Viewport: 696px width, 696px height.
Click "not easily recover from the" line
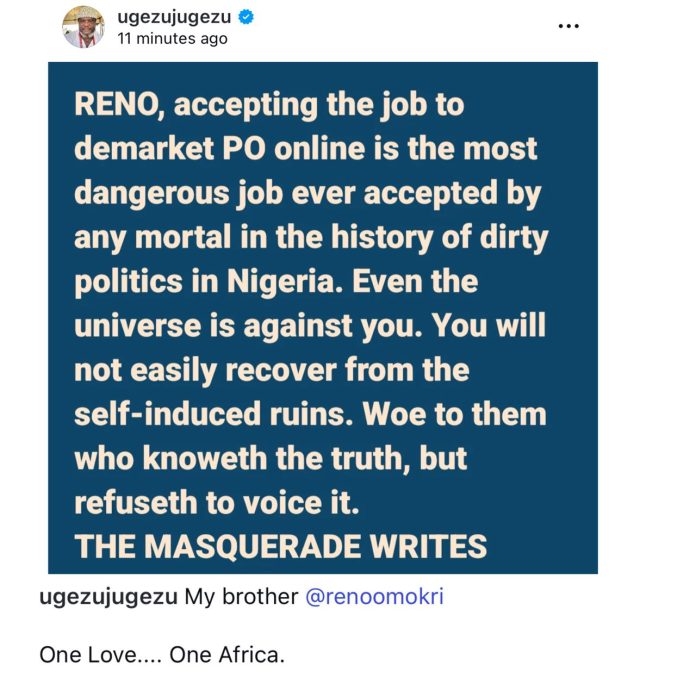[x=272, y=371]
